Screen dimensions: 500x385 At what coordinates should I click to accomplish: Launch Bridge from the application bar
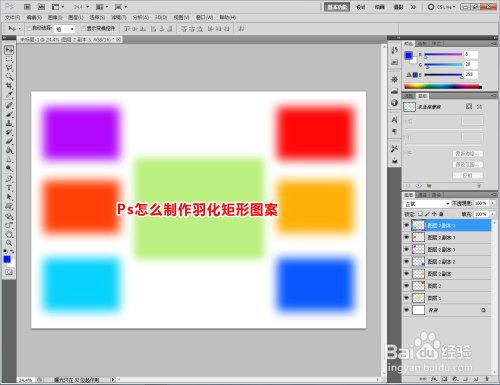(27, 7)
